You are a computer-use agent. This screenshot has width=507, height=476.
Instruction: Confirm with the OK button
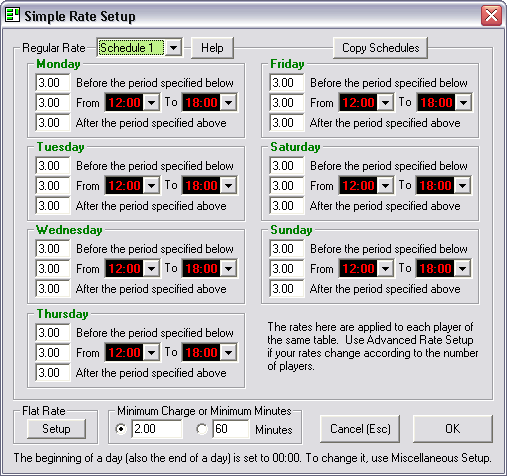click(x=452, y=429)
